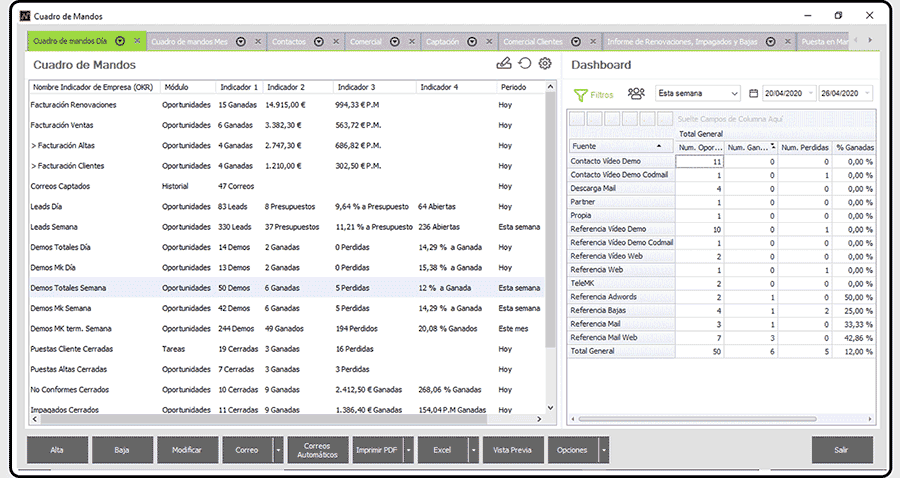Close the Comercial tab
The width and height of the screenshot is (900, 478).
(x=412, y=41)
